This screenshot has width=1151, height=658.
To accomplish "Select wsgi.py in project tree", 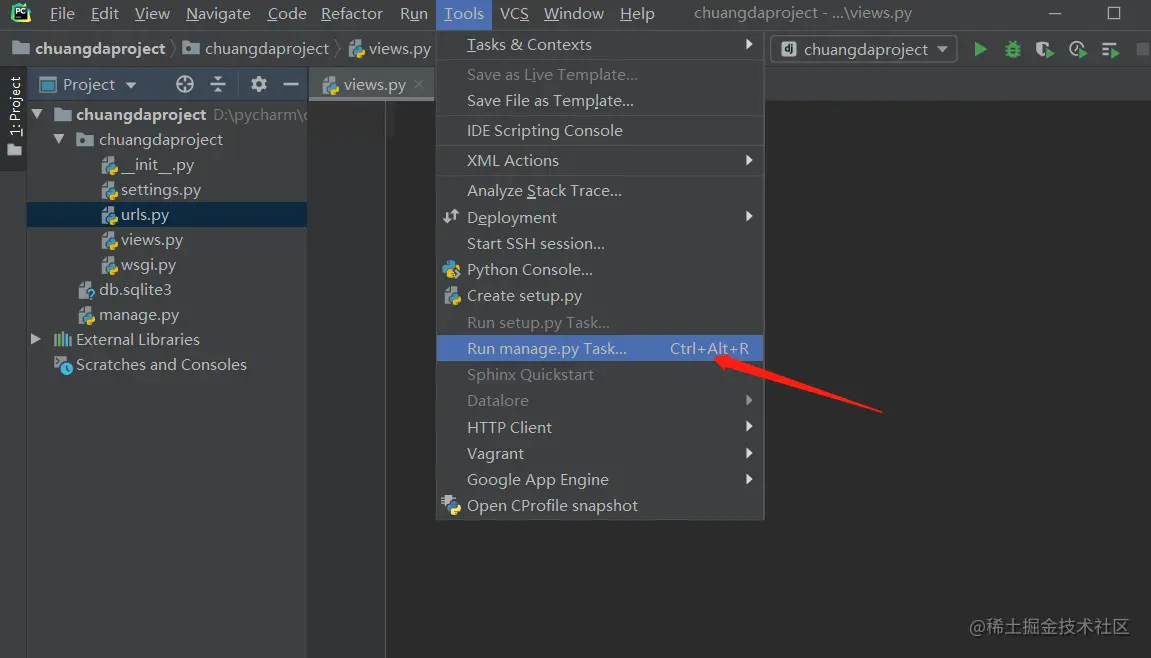I will click(167, 264).
